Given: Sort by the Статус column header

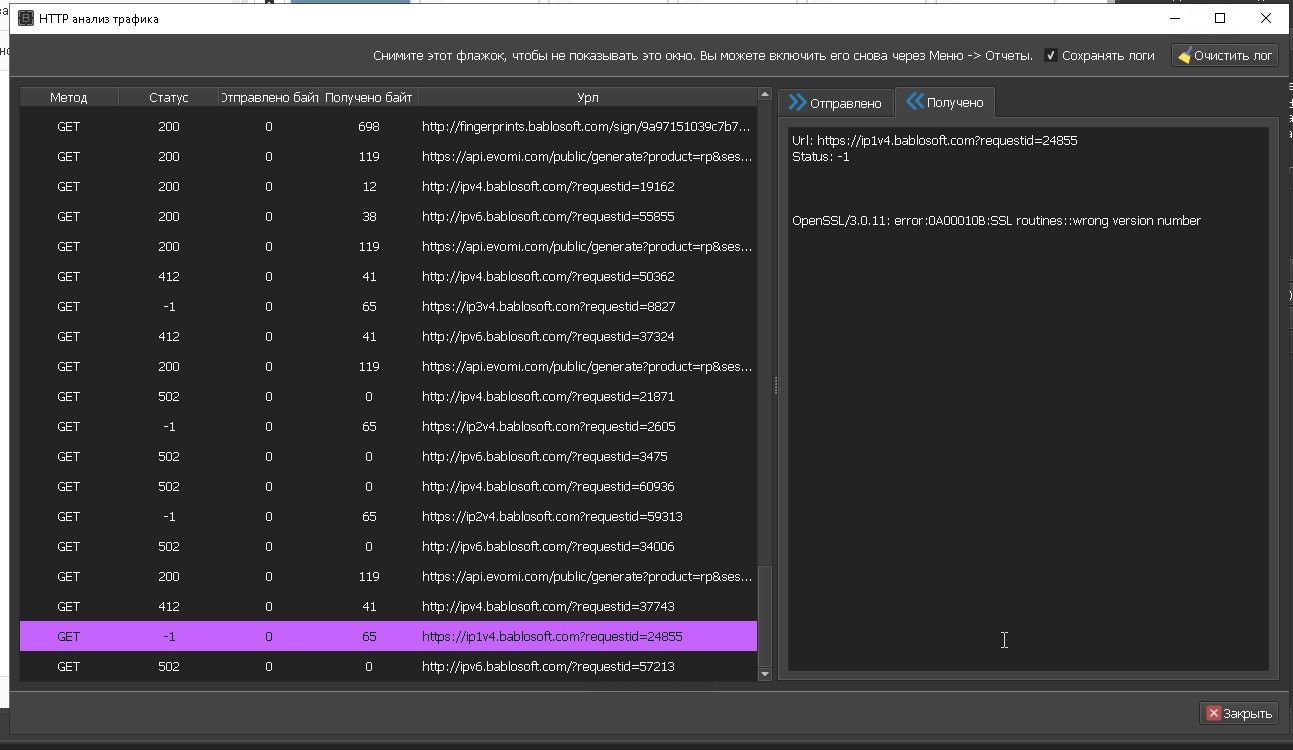Looking at the screenshot, I should tap(168, 97).
